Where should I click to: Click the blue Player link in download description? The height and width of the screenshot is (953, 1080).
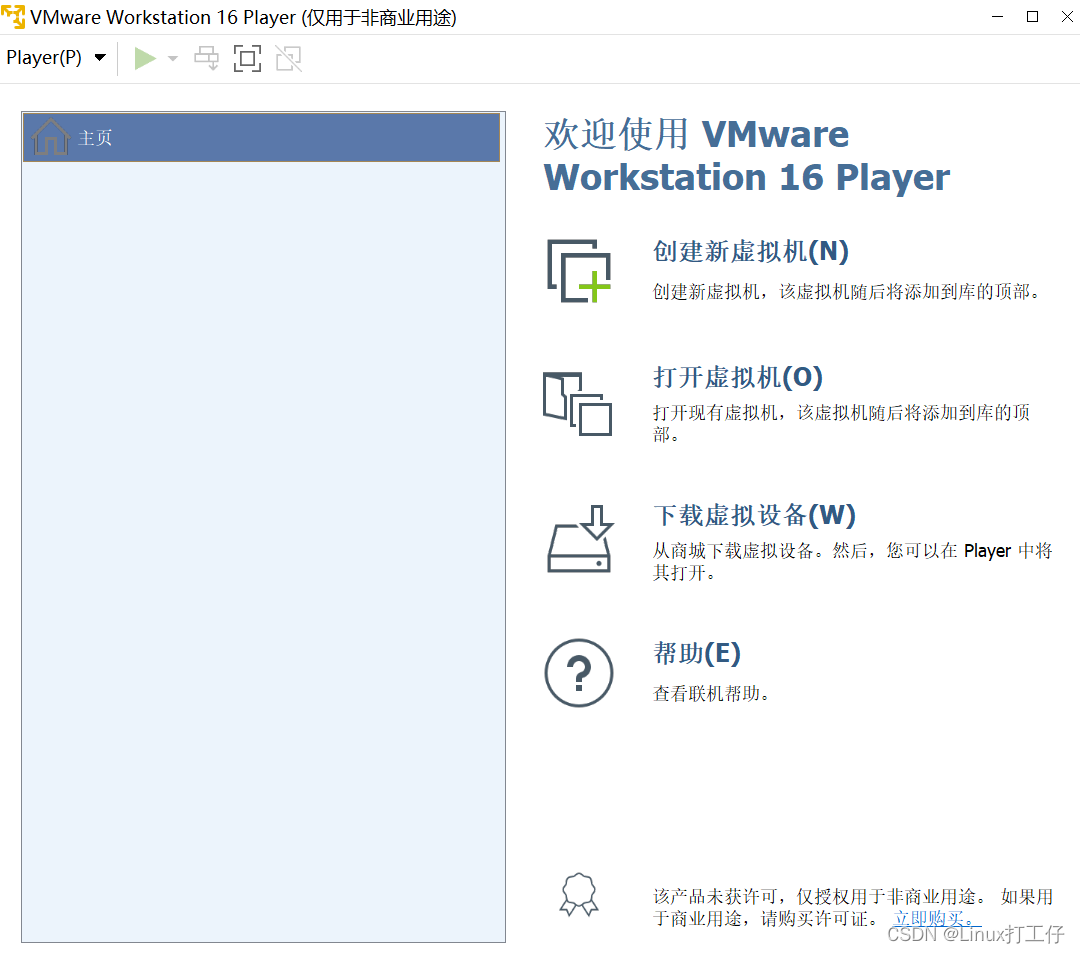(x=987, y=550)
